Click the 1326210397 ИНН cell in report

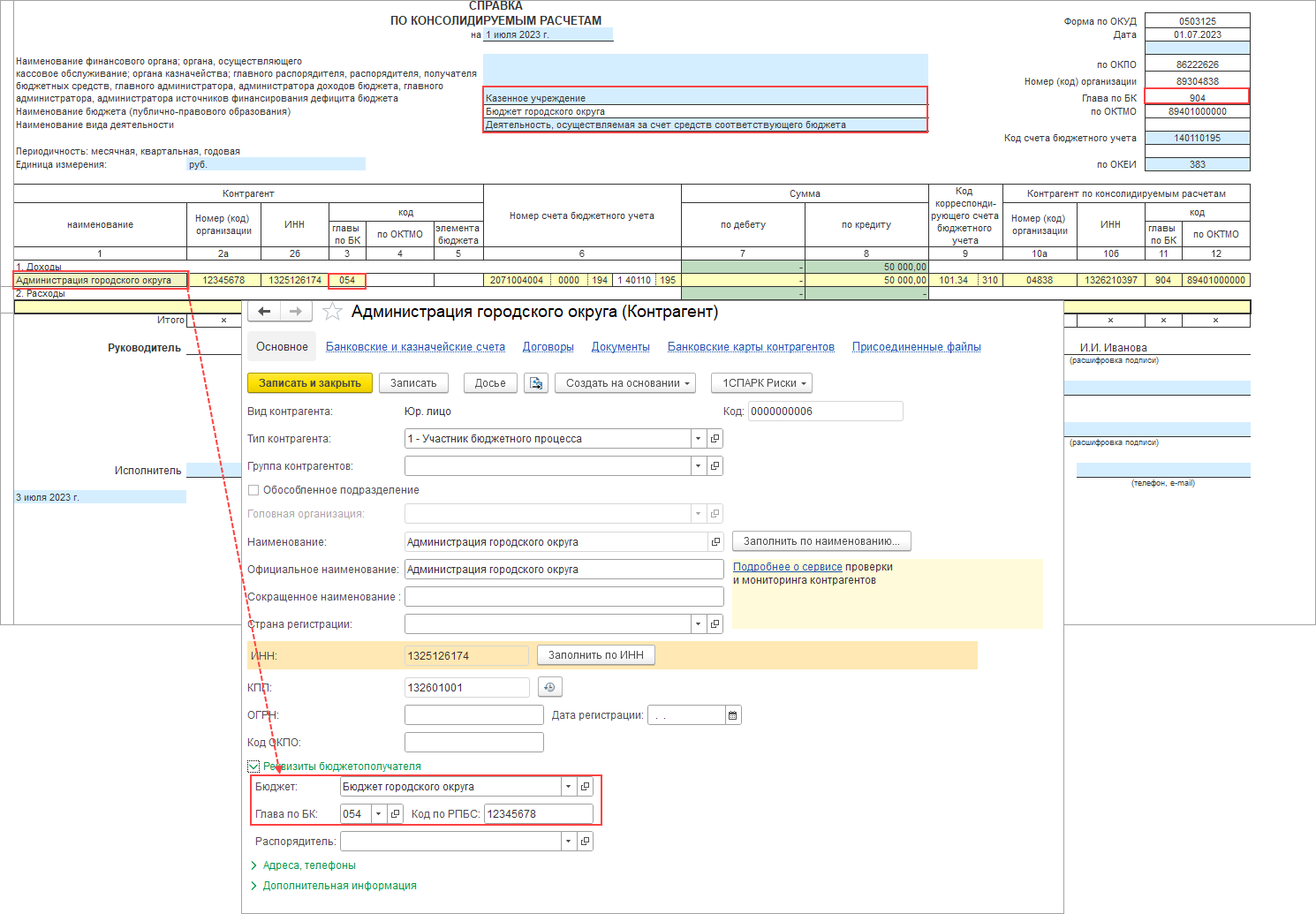click(x=1110, y=280)
